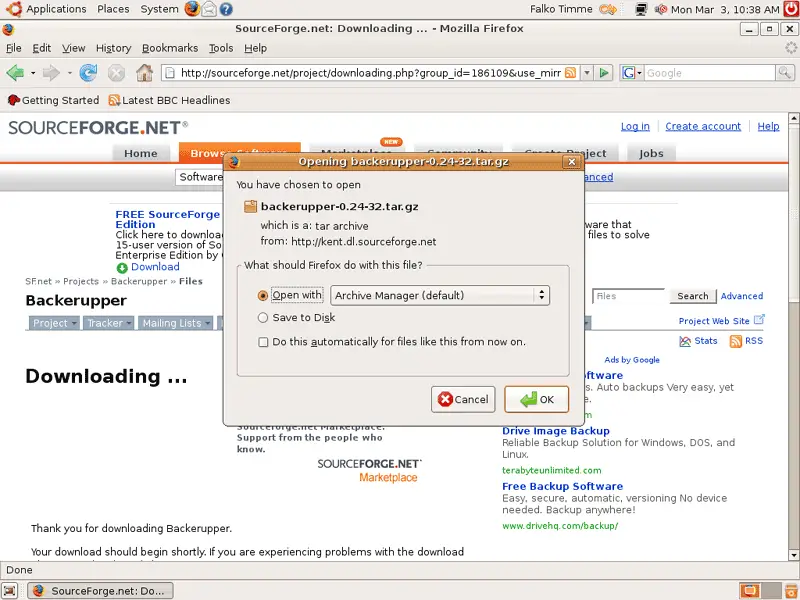
Task: Open the File menu
Action: point(13,48)
